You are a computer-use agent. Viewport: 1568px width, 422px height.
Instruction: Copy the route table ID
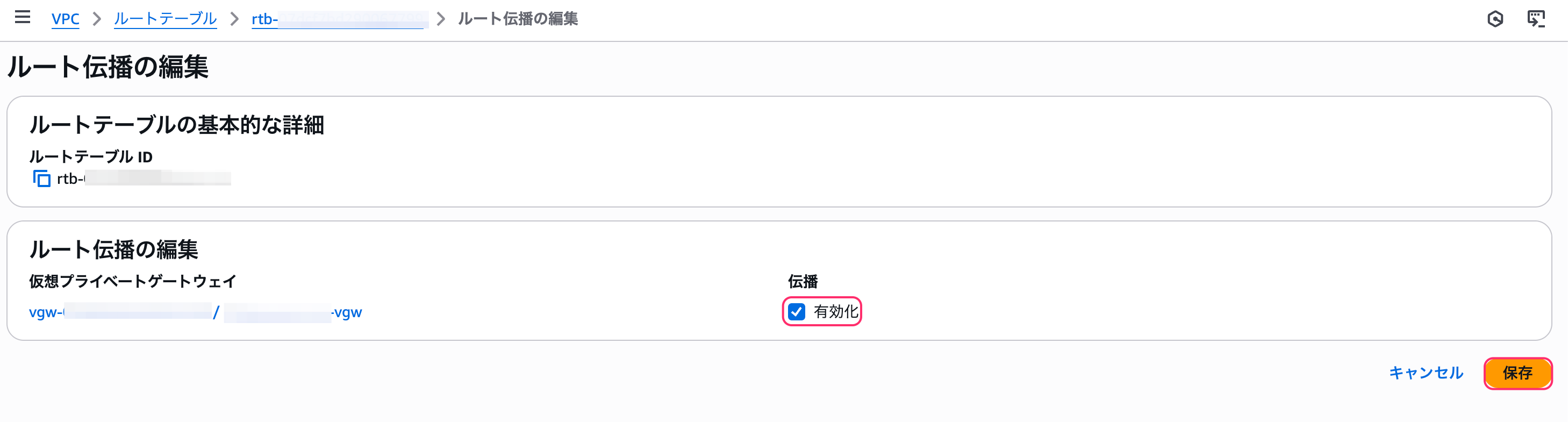[41, 178]
